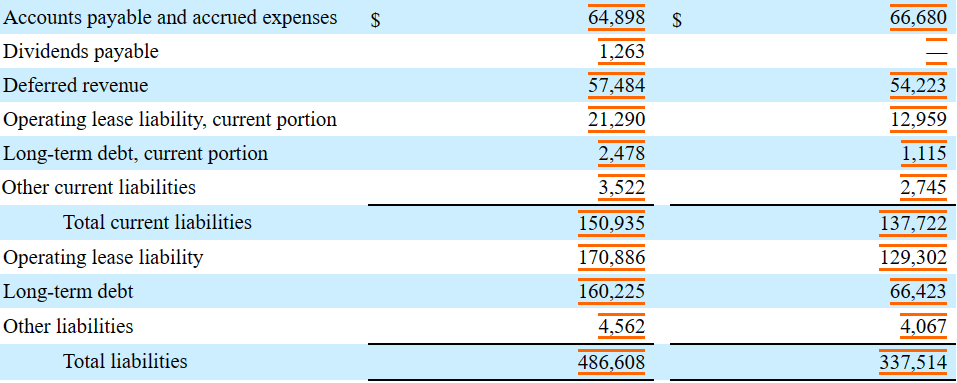Click the 486,608 total liabilities value

point(612,362)
